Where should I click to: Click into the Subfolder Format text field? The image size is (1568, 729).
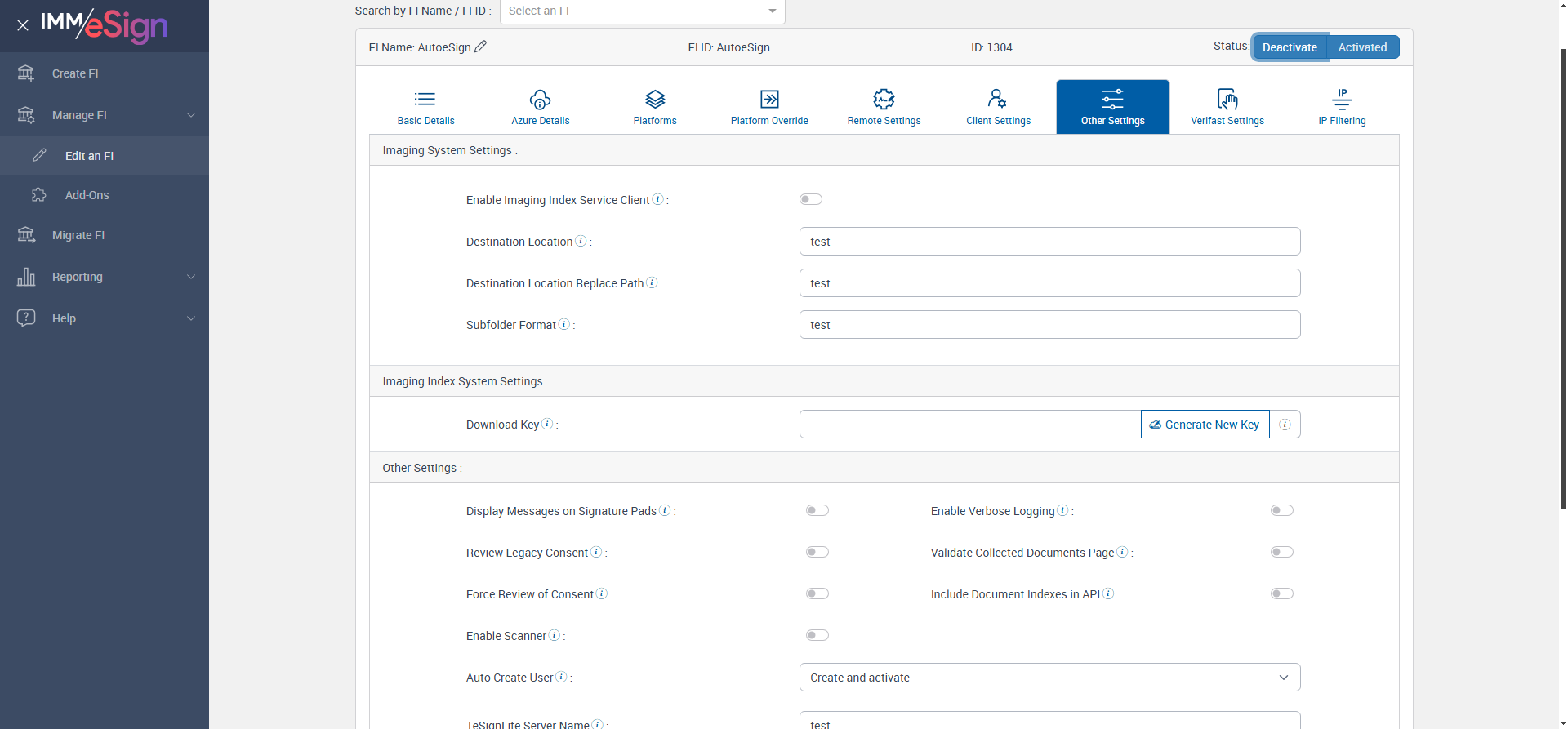pos(1049,325)
